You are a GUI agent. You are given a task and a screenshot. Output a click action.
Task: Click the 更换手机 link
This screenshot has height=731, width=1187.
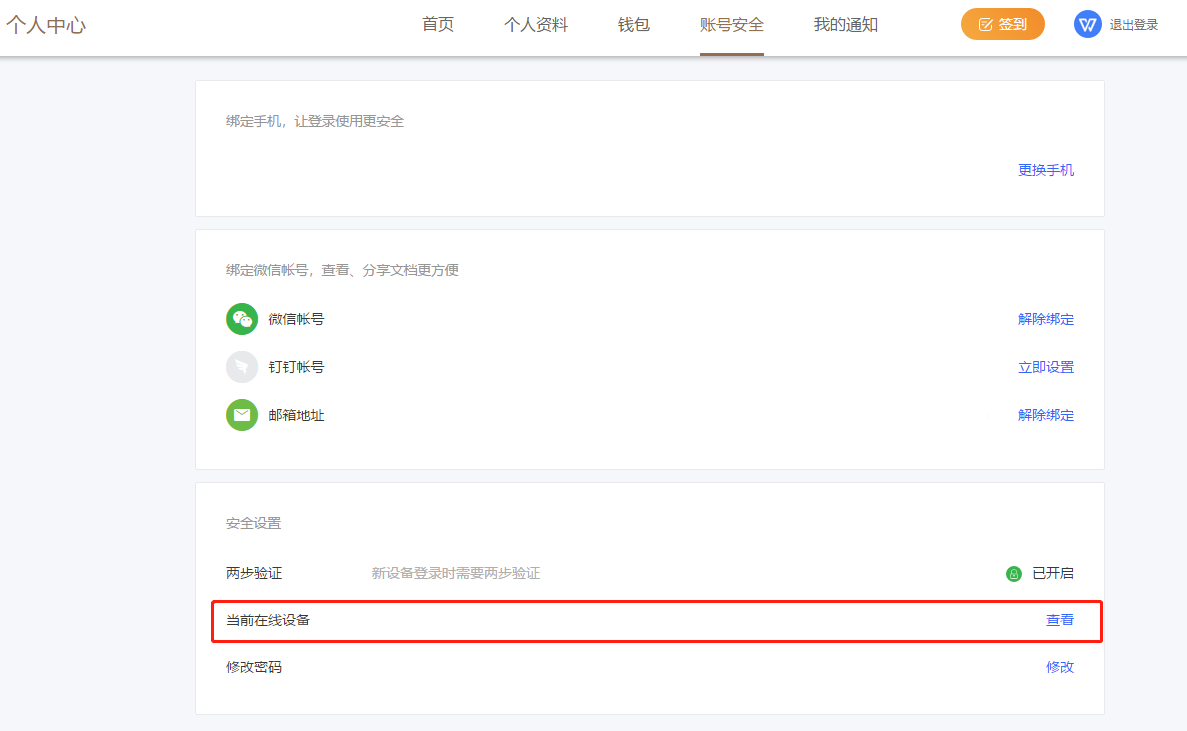1046,170
